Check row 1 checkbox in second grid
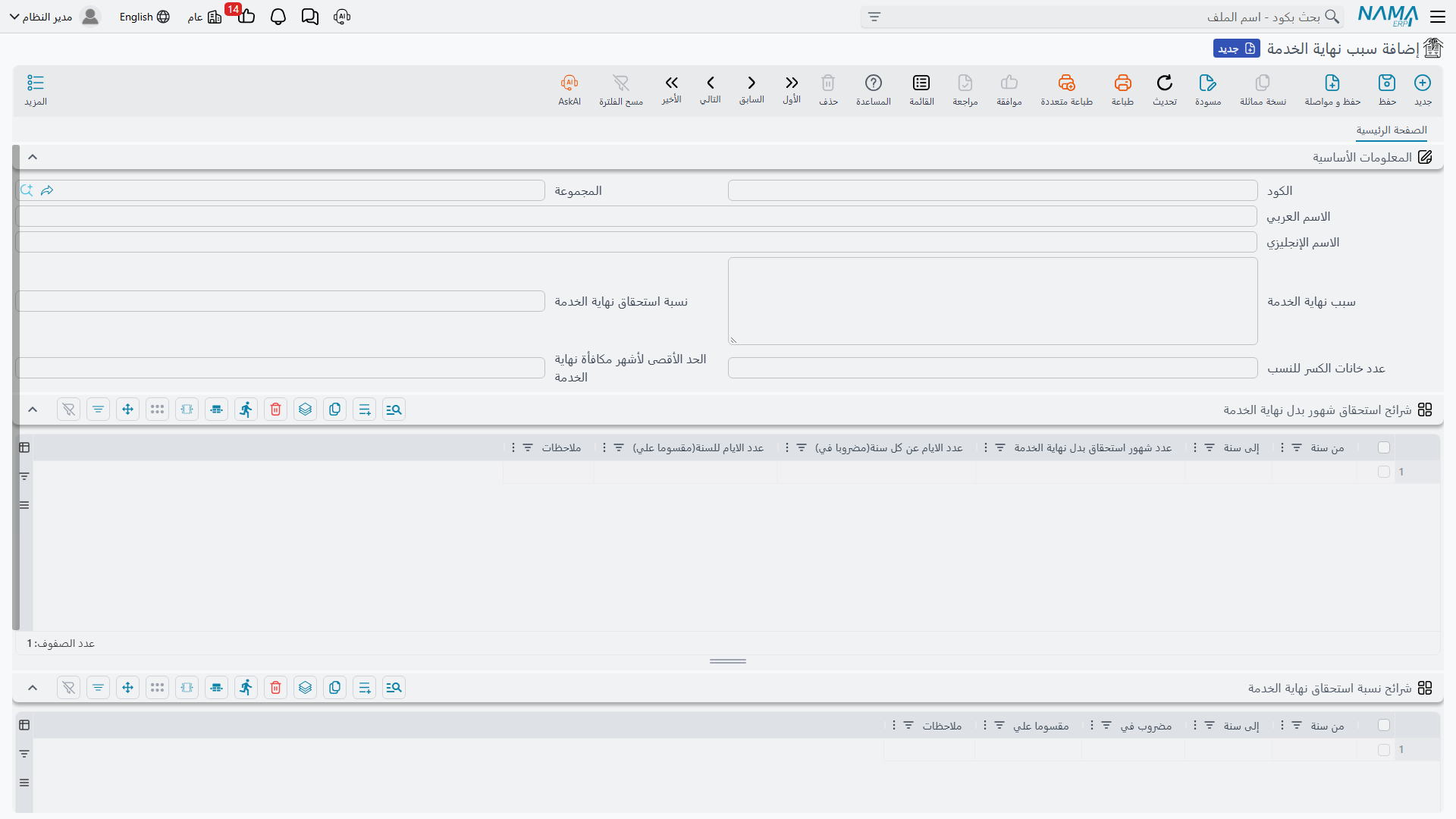The image size is (1456, 819). (x=1384, y=749)
